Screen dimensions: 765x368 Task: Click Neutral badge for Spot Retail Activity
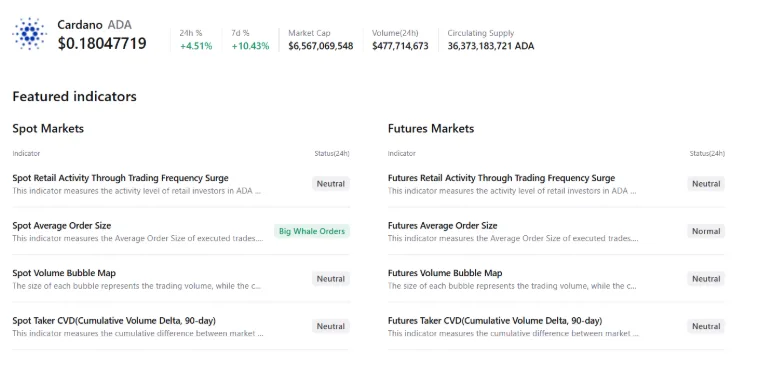point(331,184)
